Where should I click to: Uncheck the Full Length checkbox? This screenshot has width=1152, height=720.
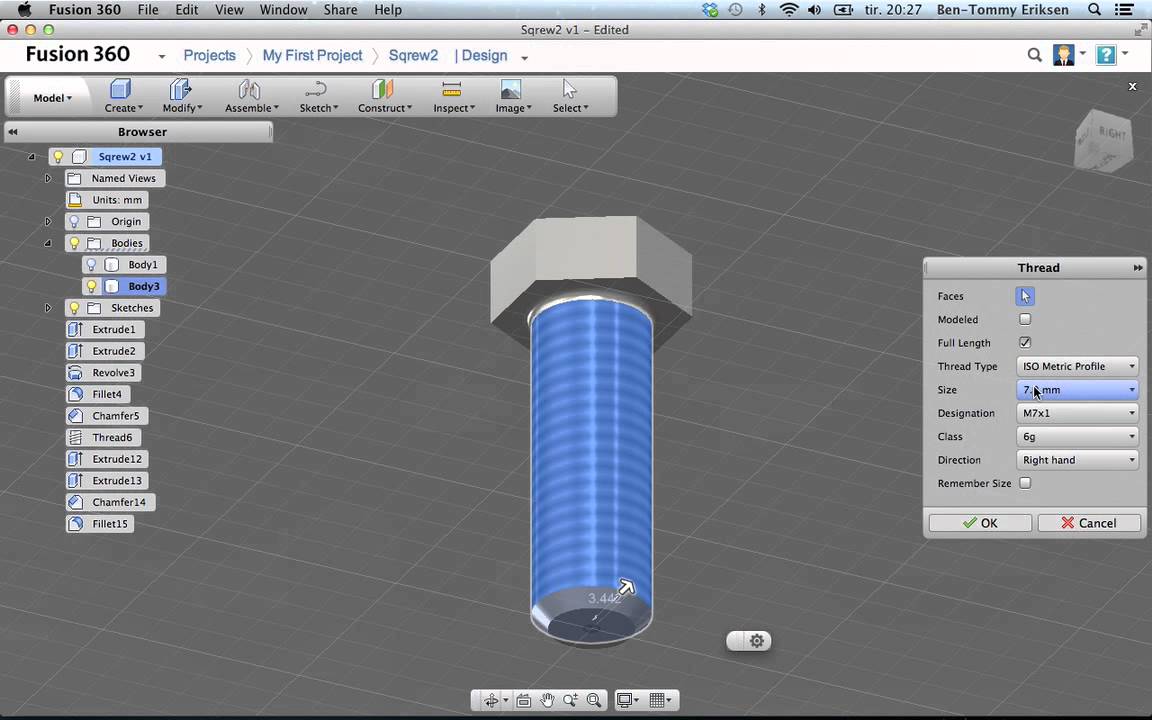(1025, 342)
